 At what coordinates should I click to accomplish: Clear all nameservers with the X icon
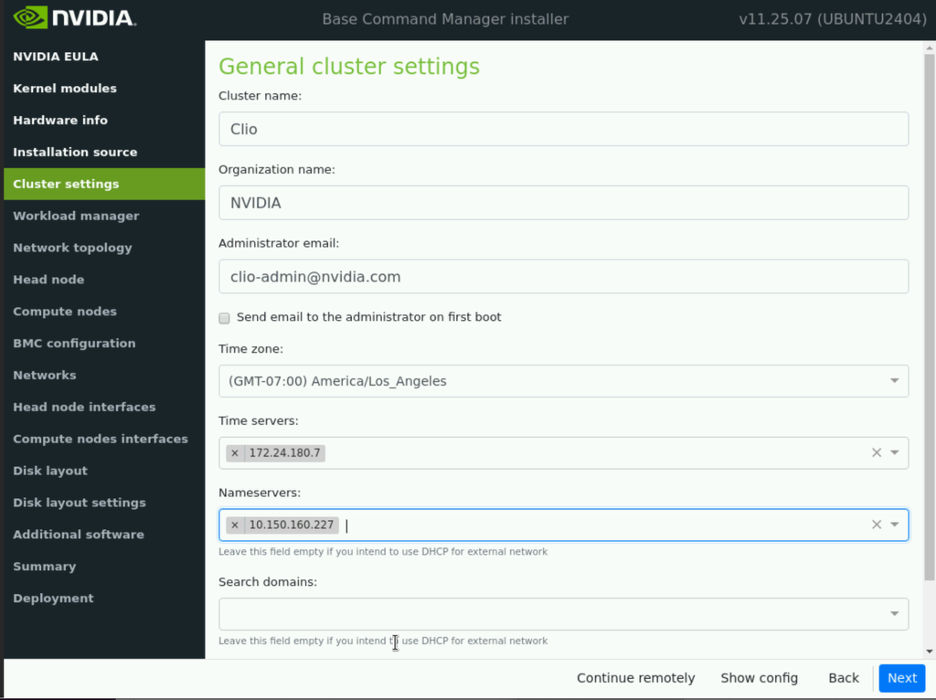click(x=876, y=525)
